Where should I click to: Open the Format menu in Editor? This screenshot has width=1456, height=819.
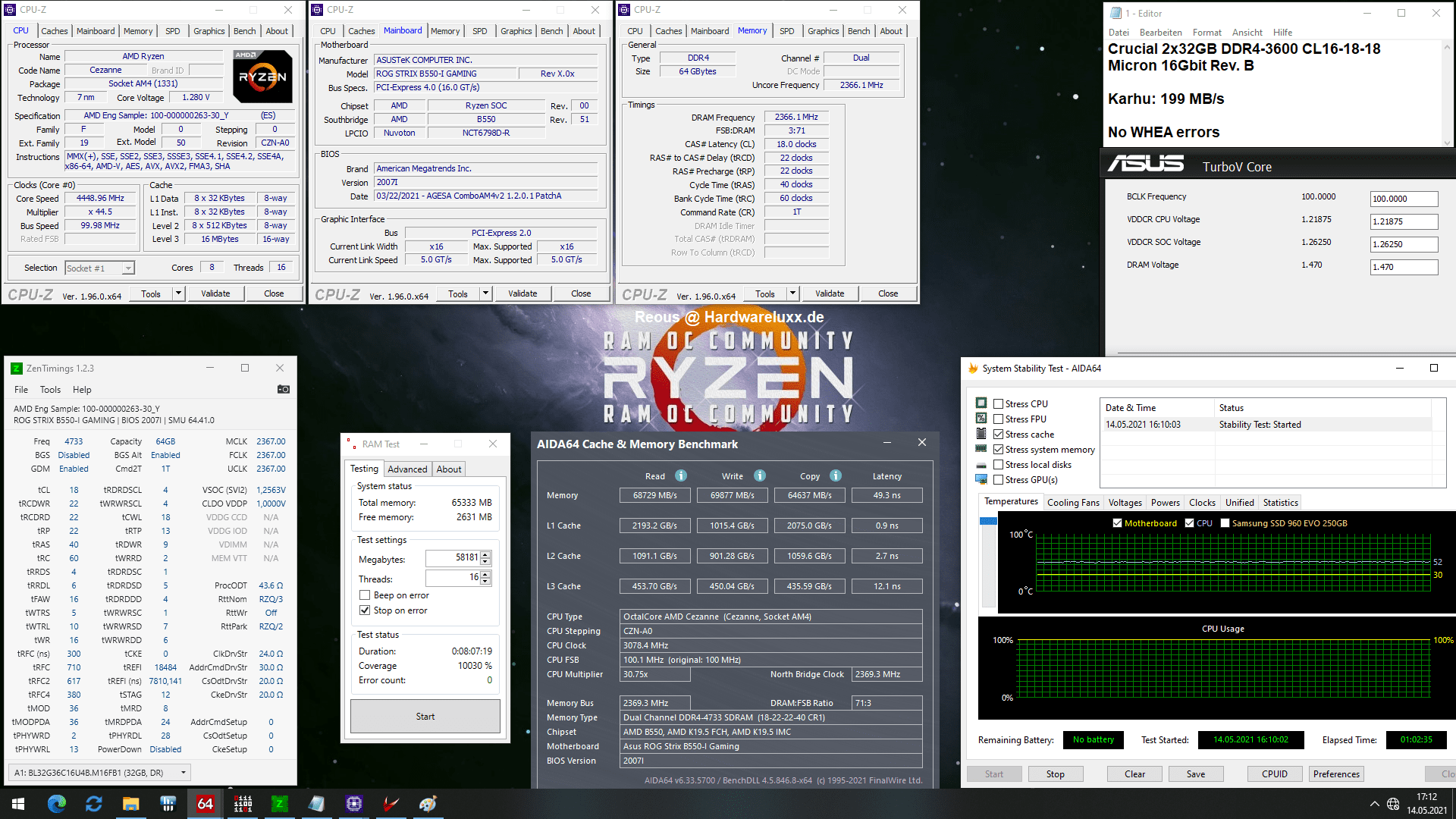[1207, 33]
